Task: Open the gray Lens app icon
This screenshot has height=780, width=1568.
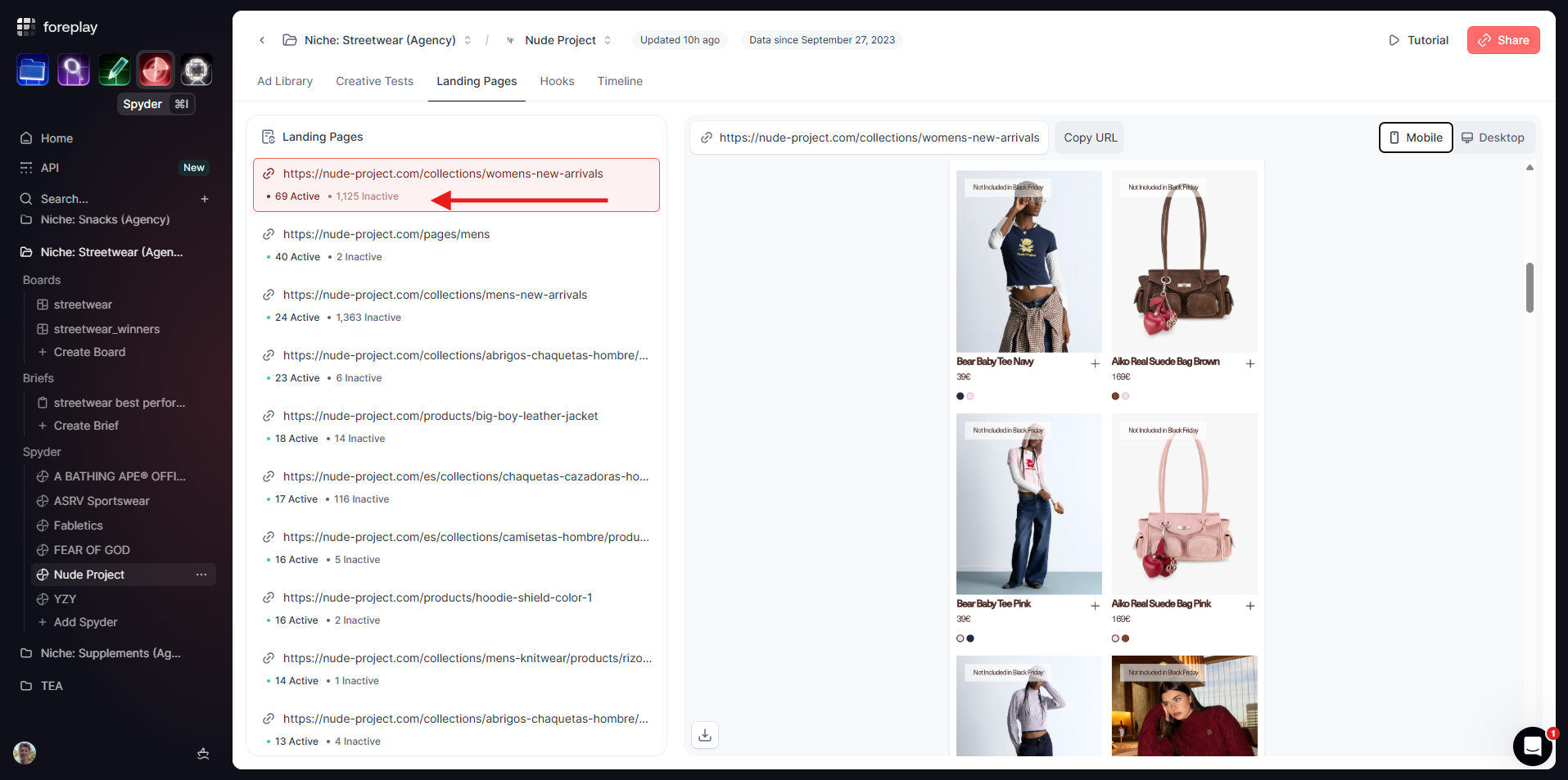Action: (197, 70)
